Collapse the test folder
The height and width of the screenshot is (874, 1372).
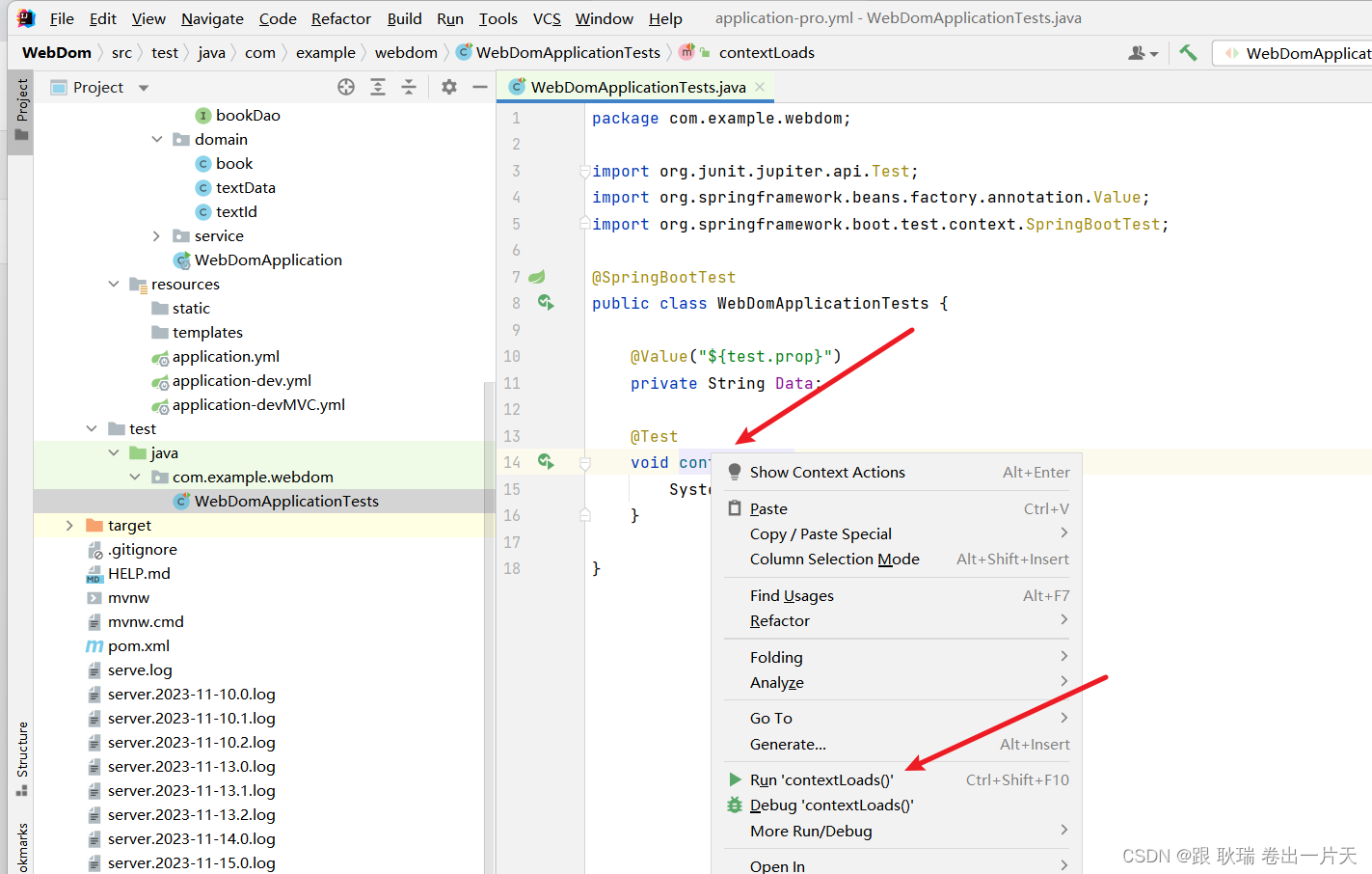(92, 428)
